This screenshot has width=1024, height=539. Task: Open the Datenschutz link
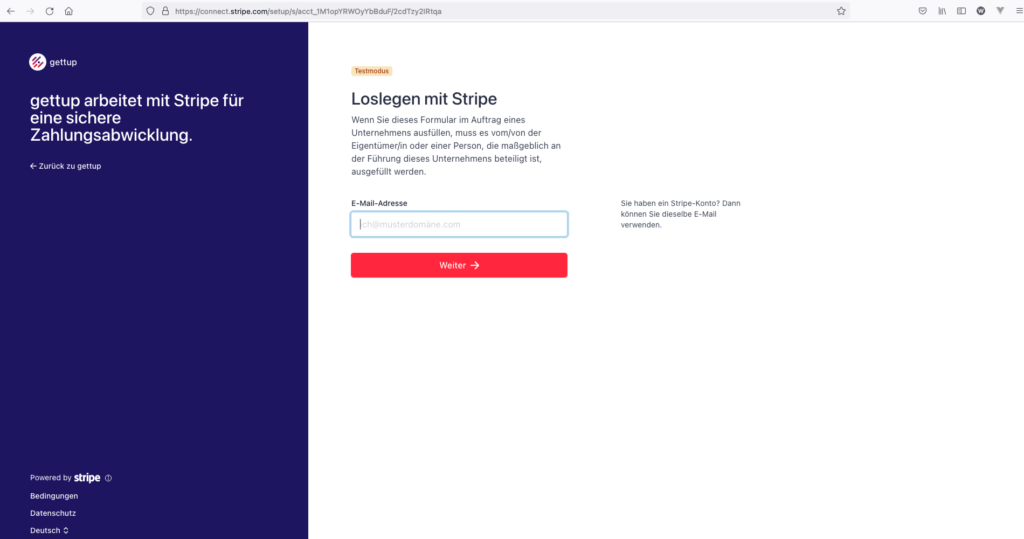53,514
